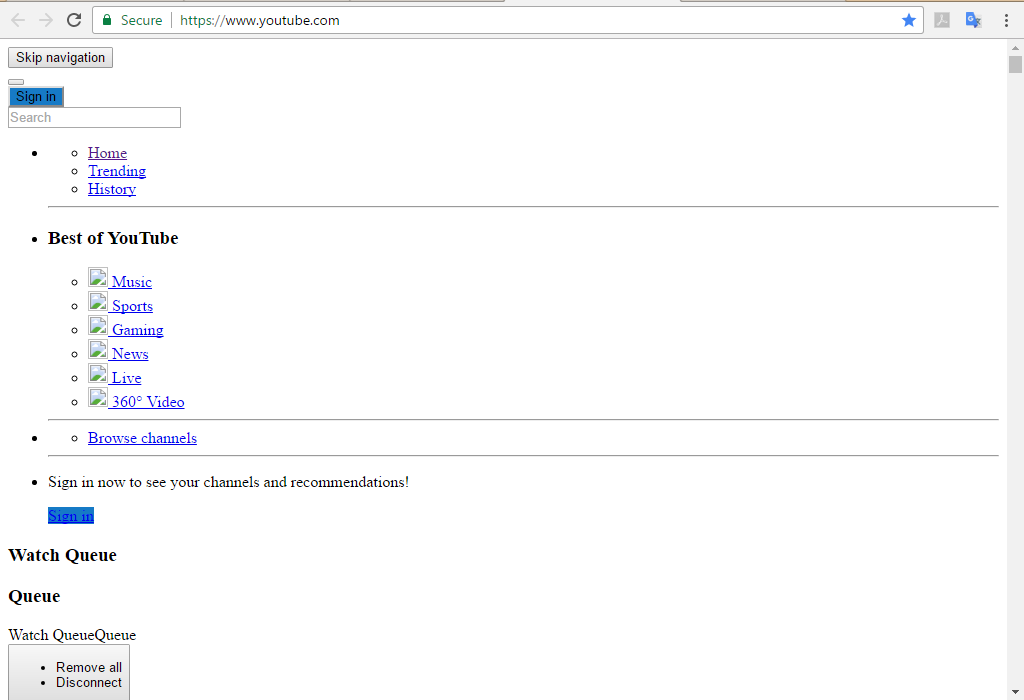Click the blue bookmark star icon
The image size is (1024, 700).
[908, 20]
